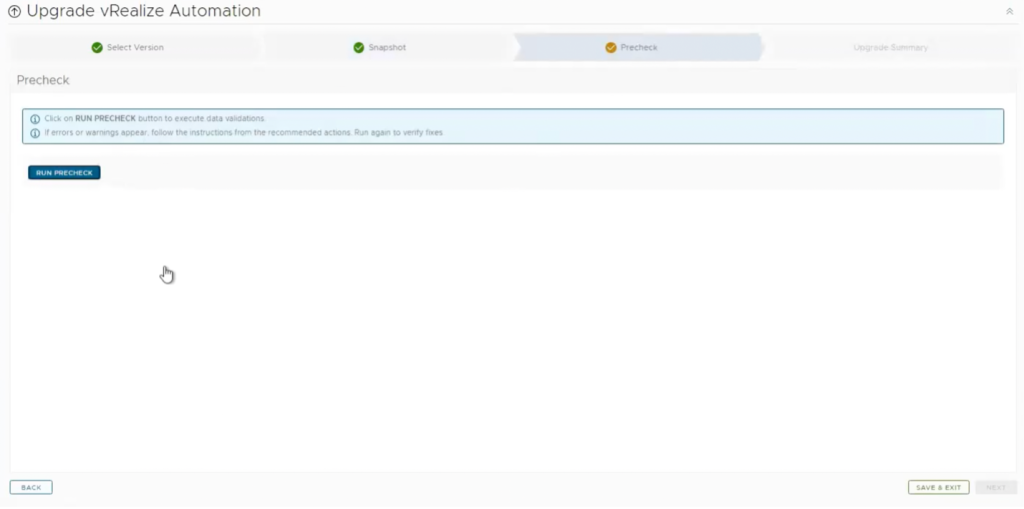Click the upgrade arrow icon beside title
This screenshot has height=509, width=1024.
click(14, 11)
